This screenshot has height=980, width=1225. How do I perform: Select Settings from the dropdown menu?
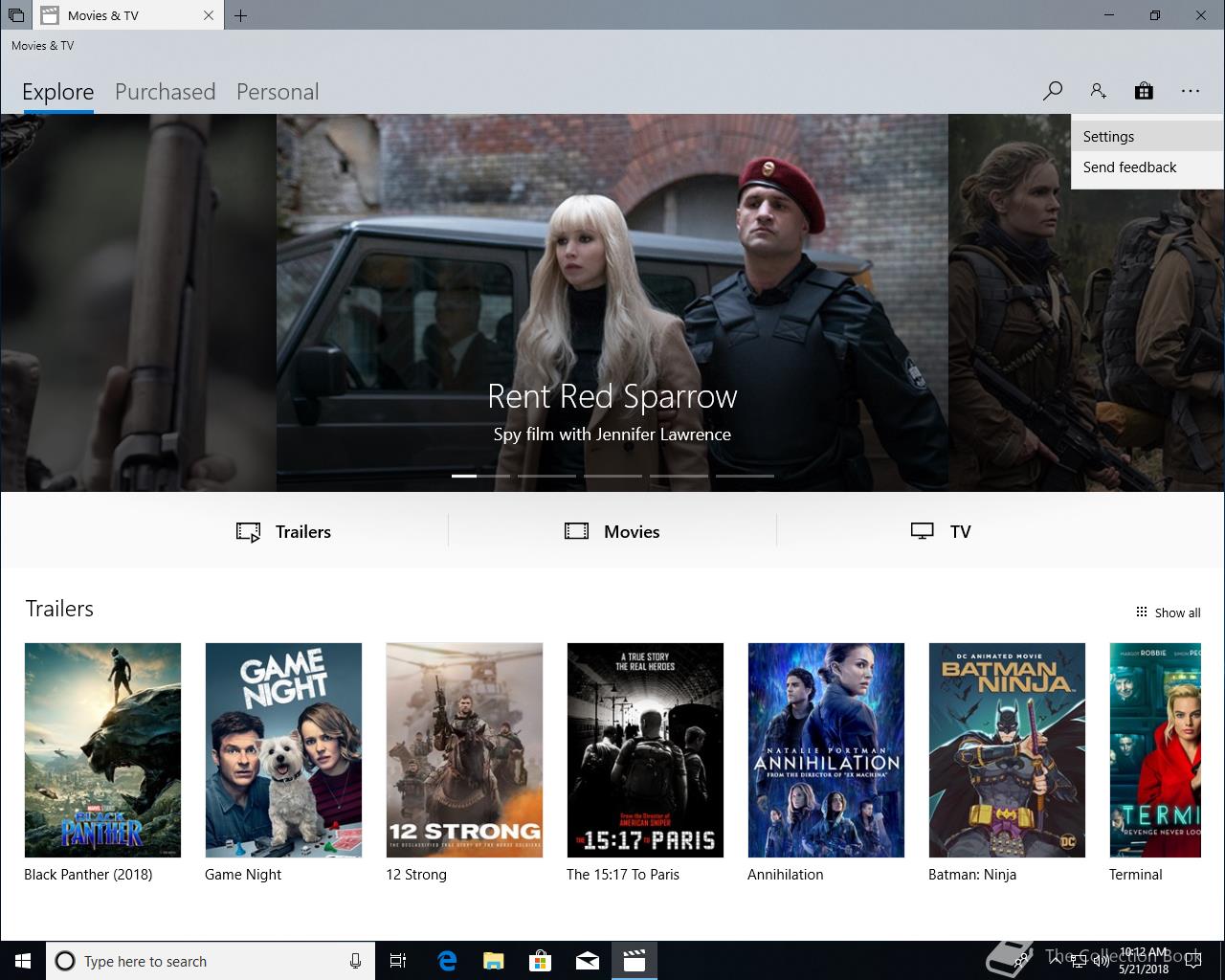pos(1147,137)
